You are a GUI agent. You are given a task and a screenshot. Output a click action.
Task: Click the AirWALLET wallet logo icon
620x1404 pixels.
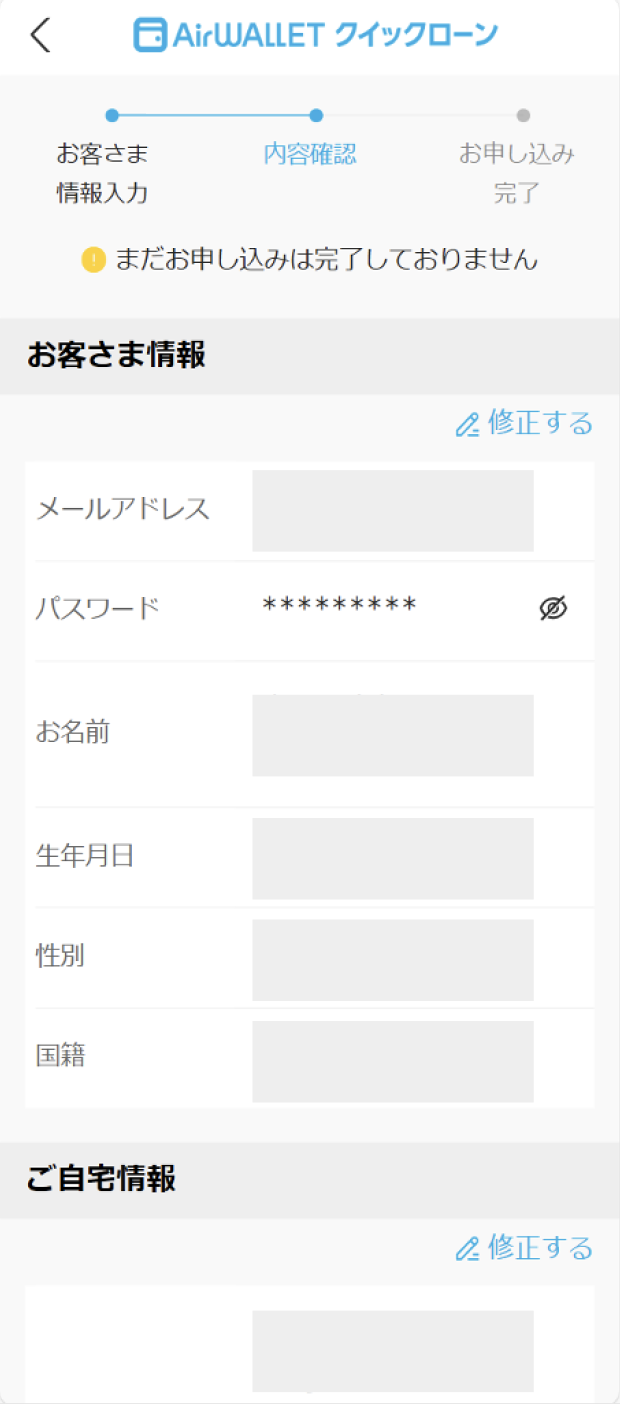point(150,36)
